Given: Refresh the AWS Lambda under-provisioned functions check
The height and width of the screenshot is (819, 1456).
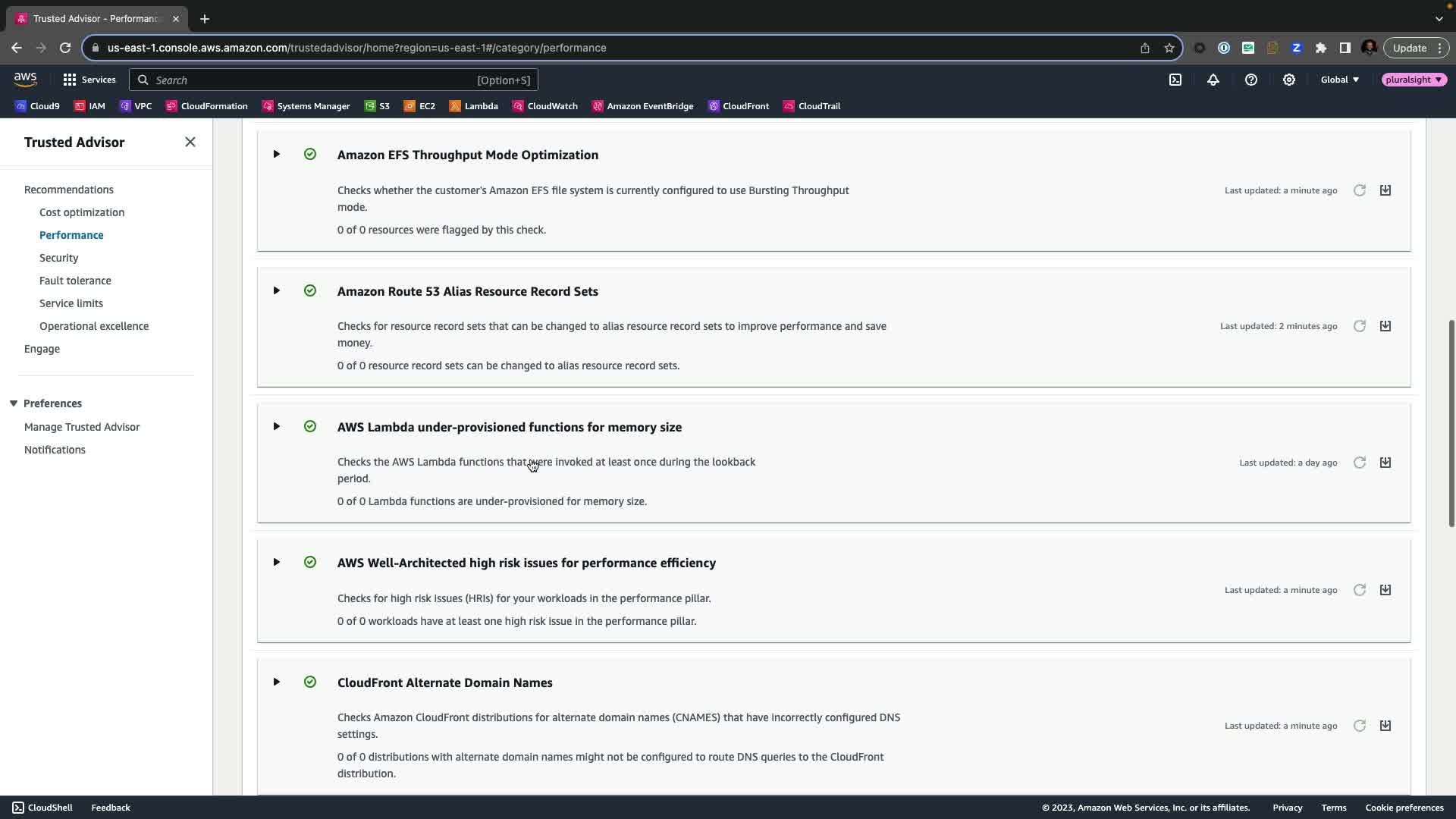Looking at the screenshot, I should tap(1359, 463).
